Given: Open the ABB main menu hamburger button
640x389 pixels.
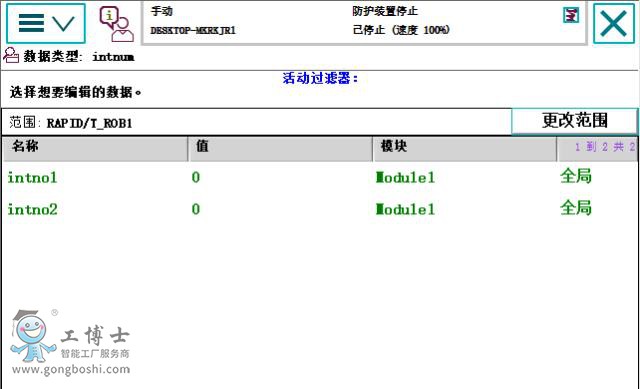Looking at the screenshot, I should point(46,23).
